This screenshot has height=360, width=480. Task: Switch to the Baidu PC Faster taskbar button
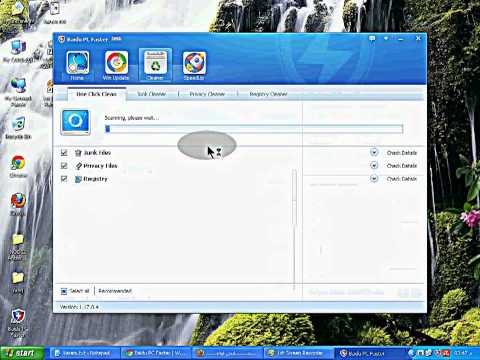[369, 353]
